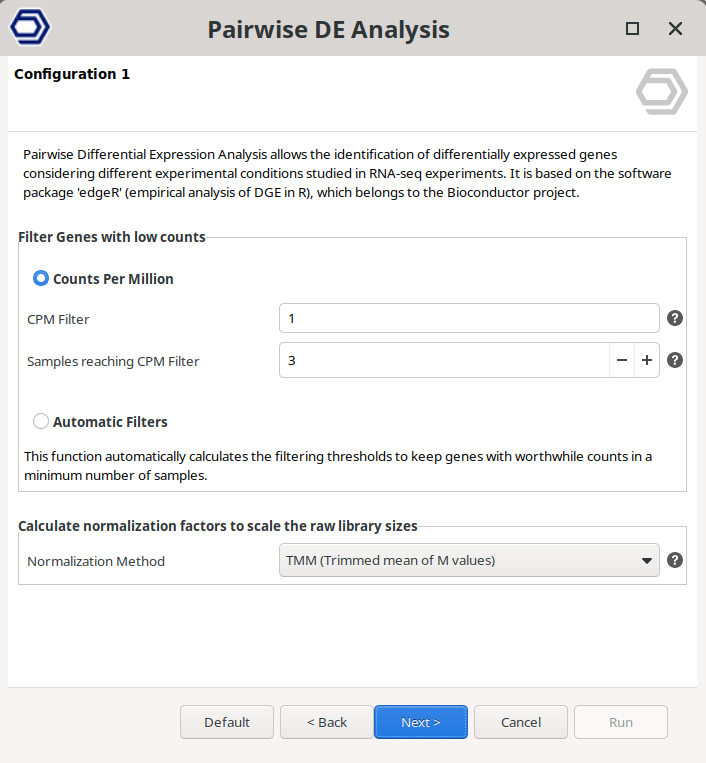Open help for Samples reaching CPM Filter

pos(675,361)
